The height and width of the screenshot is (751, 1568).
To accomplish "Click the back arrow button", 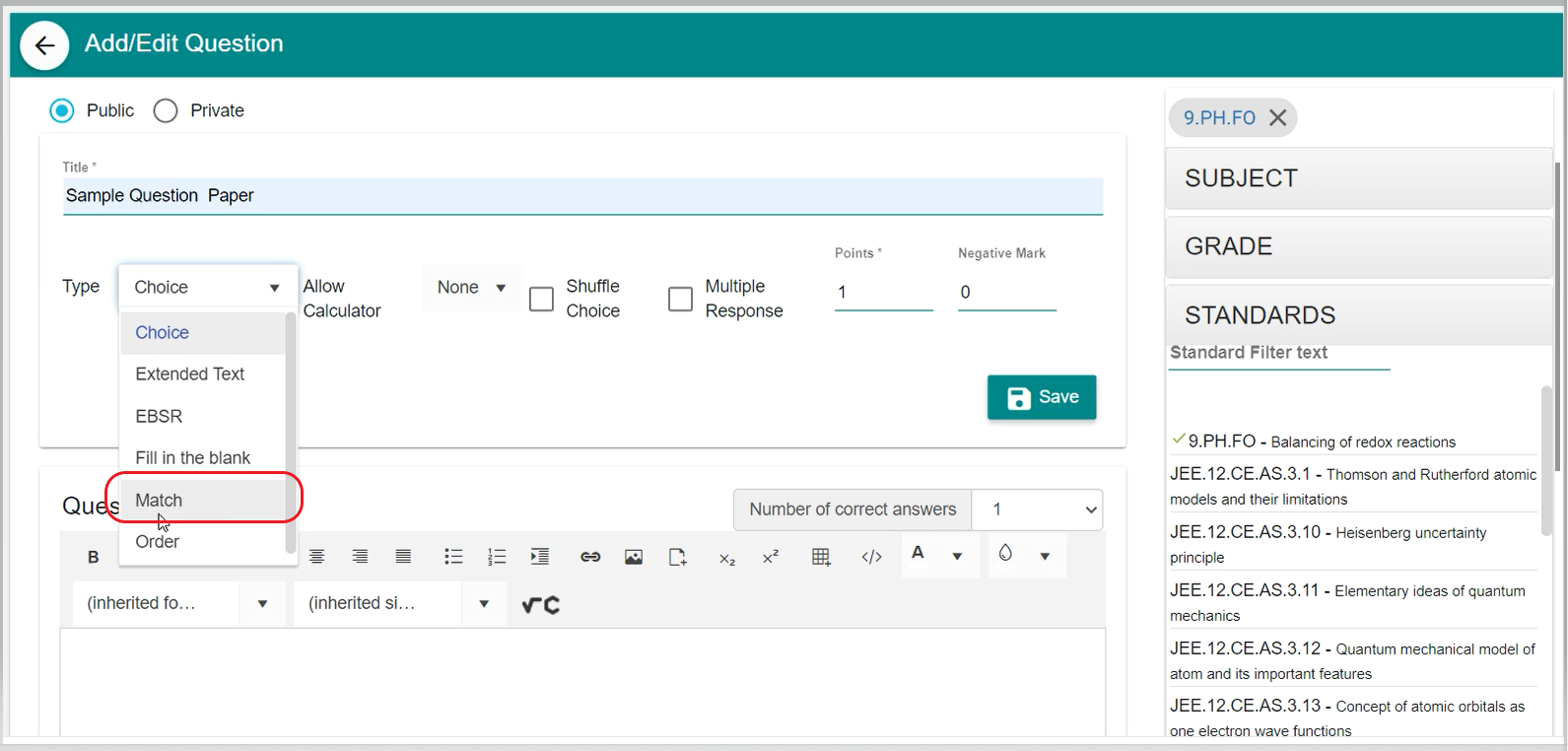I will pos(44,45).
